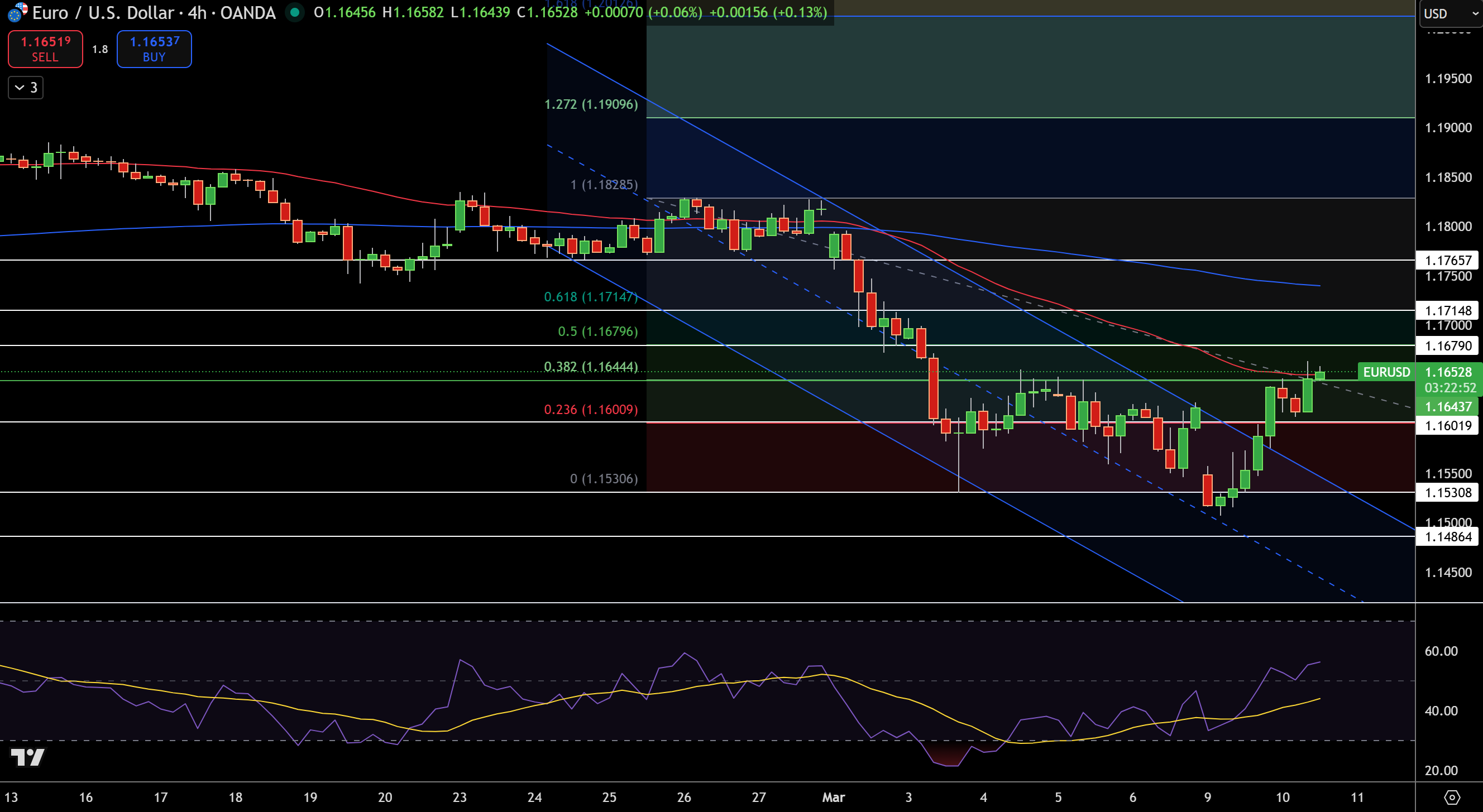Open TradingView logo link
The height and width of the screenshot is (812, 1483).
27,757
